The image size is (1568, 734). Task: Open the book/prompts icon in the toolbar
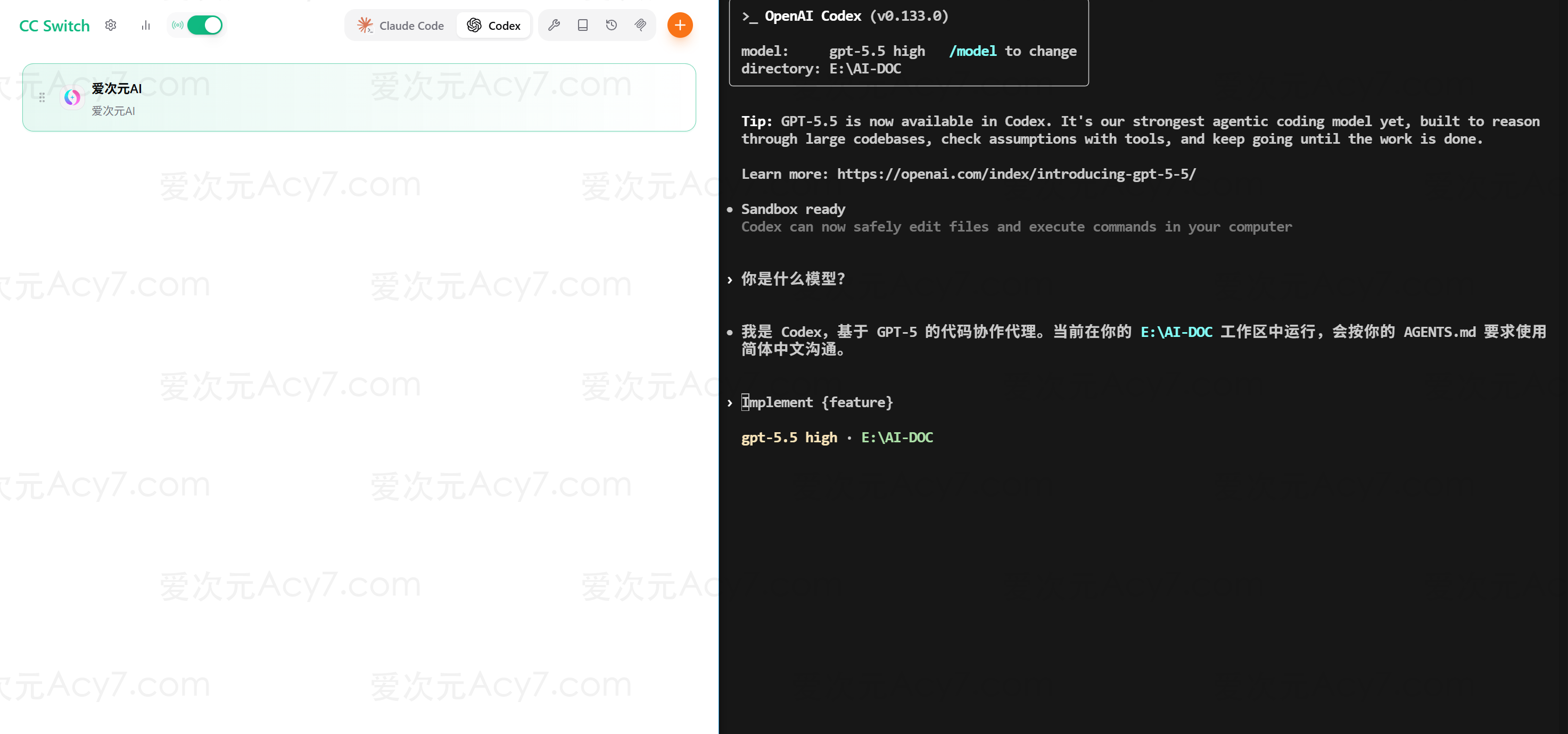tap(582, 25)
